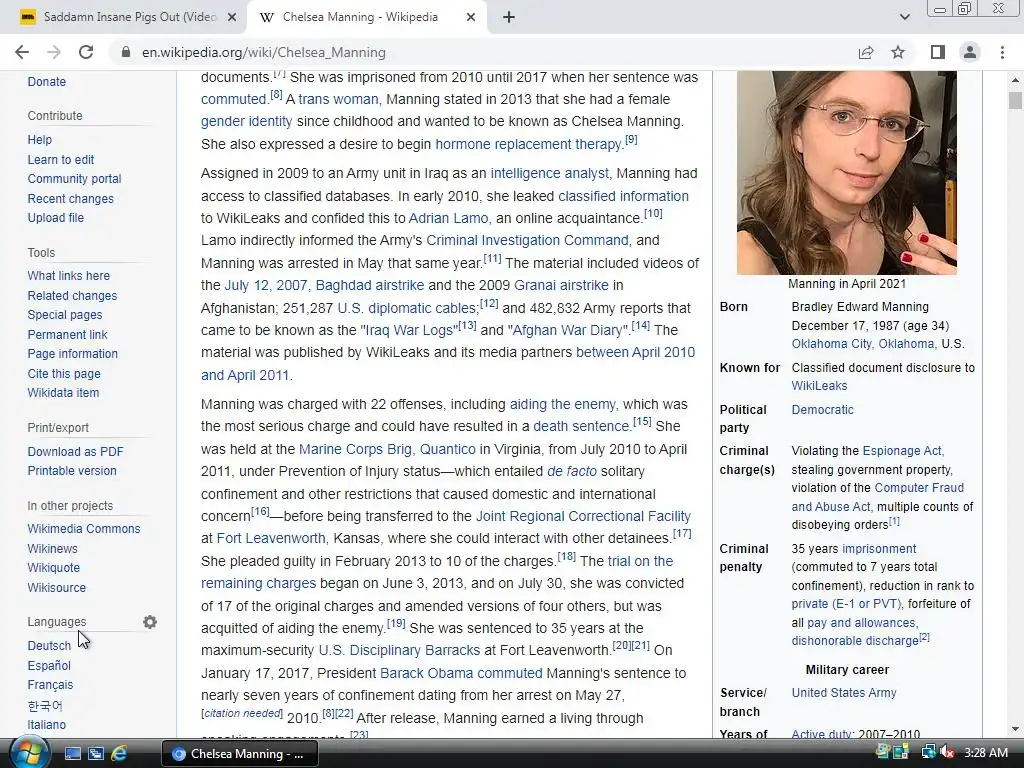The width and height of the screenshot is (1024, 768).
Task: Open hormone replacement therapy link
Action: [528, 144]
